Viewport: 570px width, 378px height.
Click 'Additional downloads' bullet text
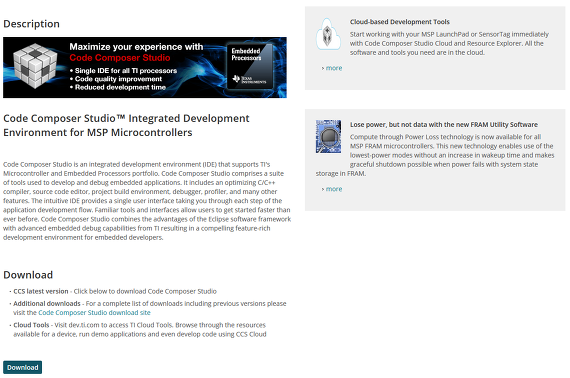click(x=47, y=303)
